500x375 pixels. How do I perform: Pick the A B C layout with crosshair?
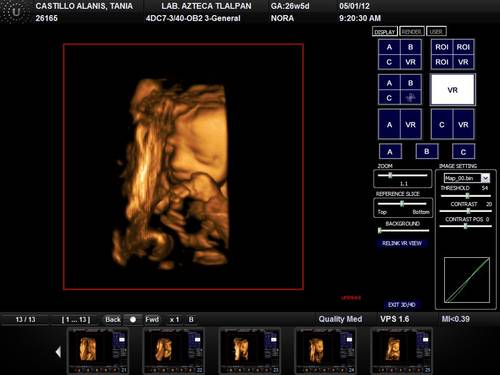pos(400,90)
